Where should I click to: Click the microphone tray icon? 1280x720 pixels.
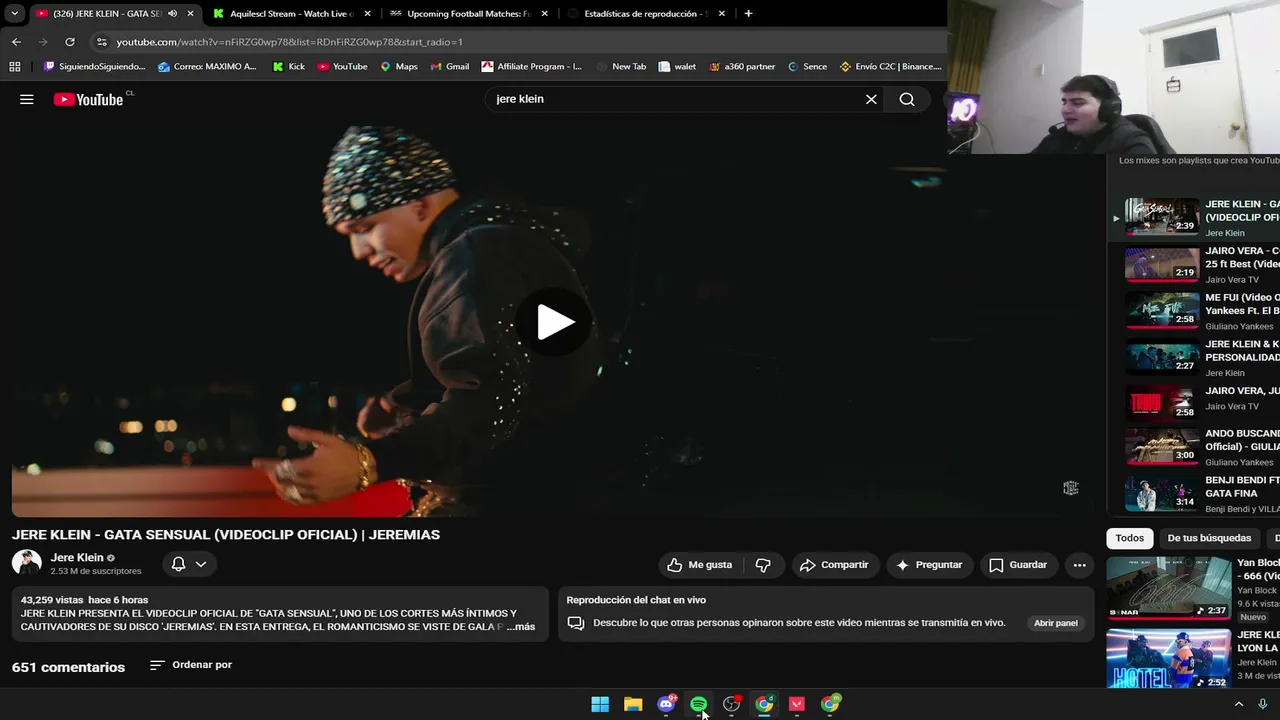pyautogui.click(x=1263, y=704)
